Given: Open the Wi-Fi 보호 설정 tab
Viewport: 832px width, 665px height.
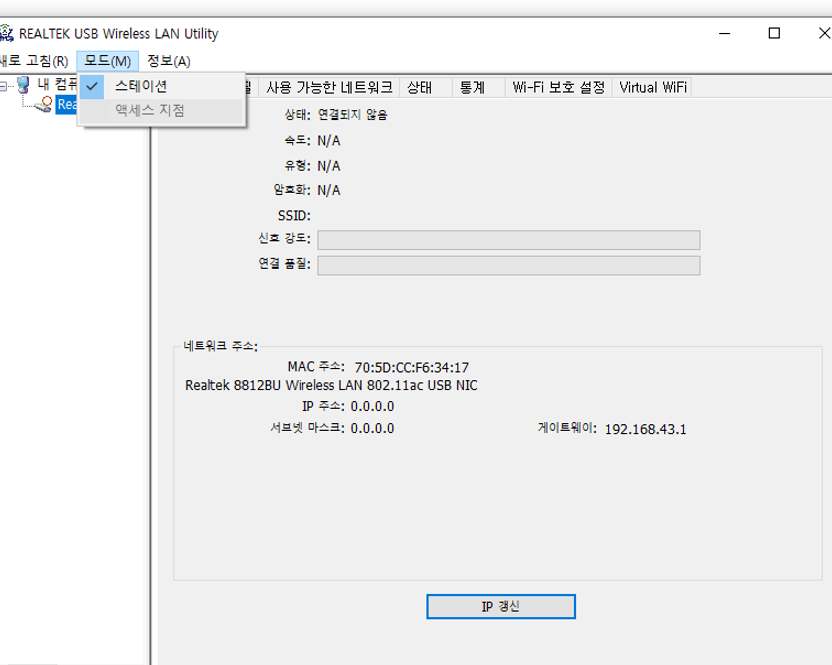Looking at the screenshot, I should click(559, 87).
